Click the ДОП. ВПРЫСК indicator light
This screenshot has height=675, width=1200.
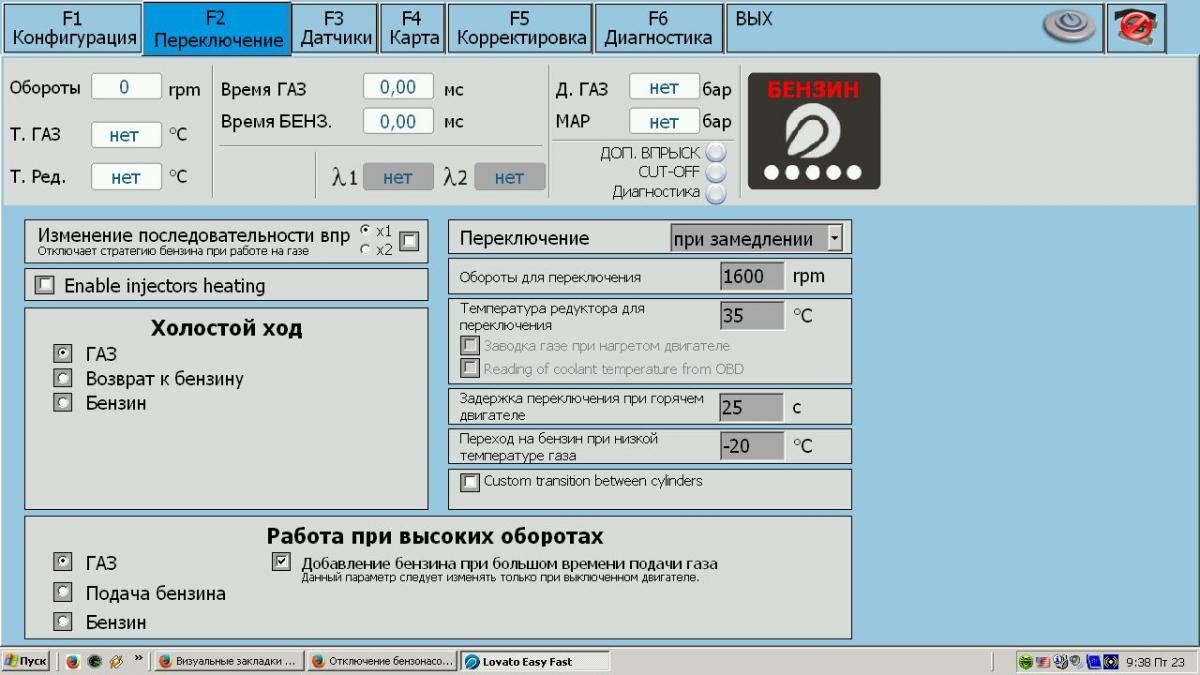pyautogui.click(x=715, y=153)
